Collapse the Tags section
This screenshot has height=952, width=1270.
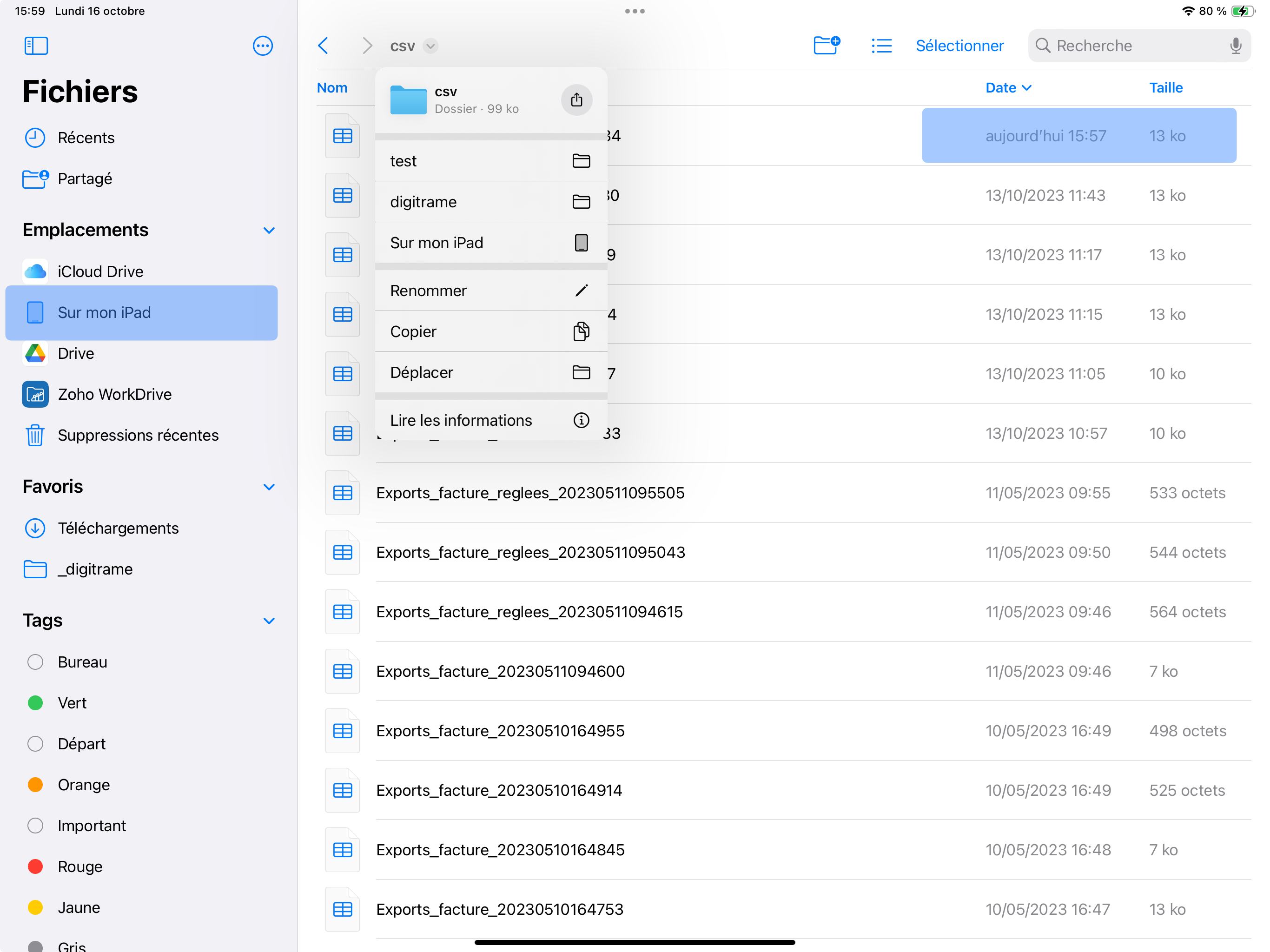[x=269, y=621]
